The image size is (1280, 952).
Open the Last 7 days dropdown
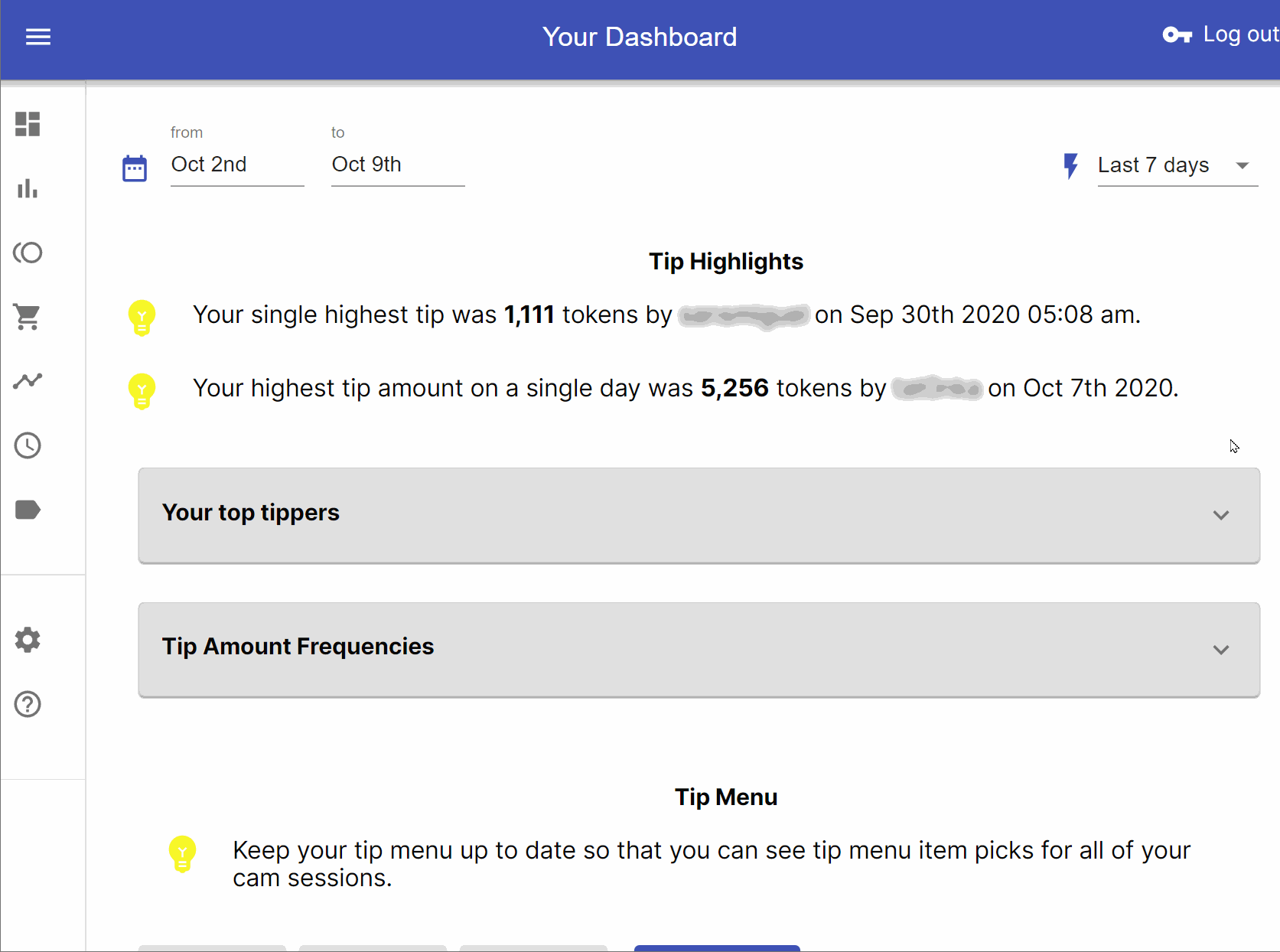[x=1177, y=165]
